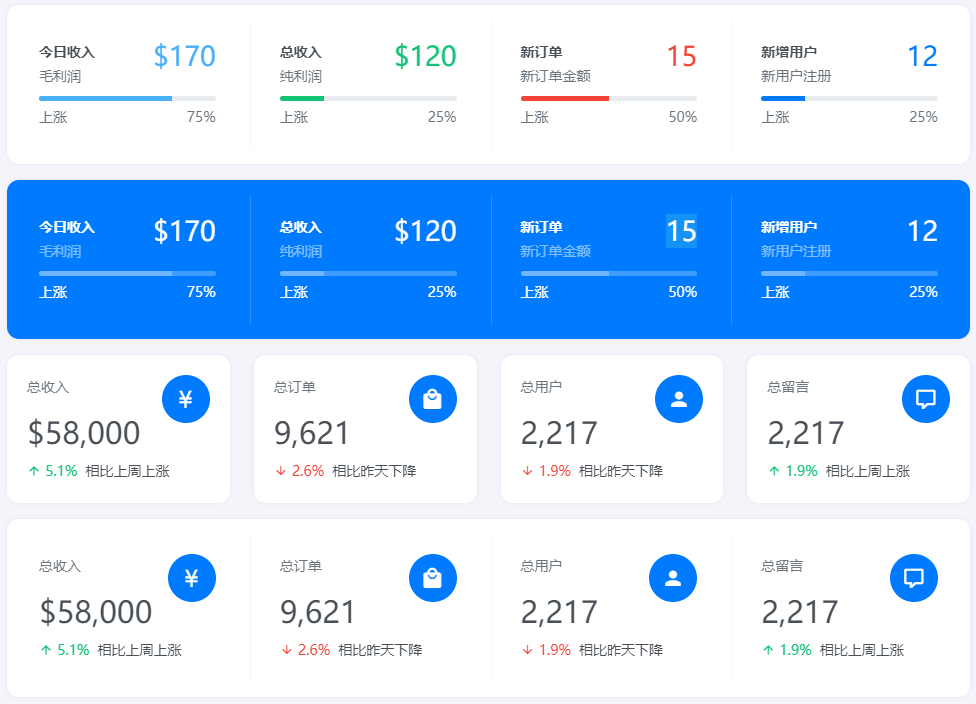Click the 新增用户 heading in the blue panel

tap(789, 227)
